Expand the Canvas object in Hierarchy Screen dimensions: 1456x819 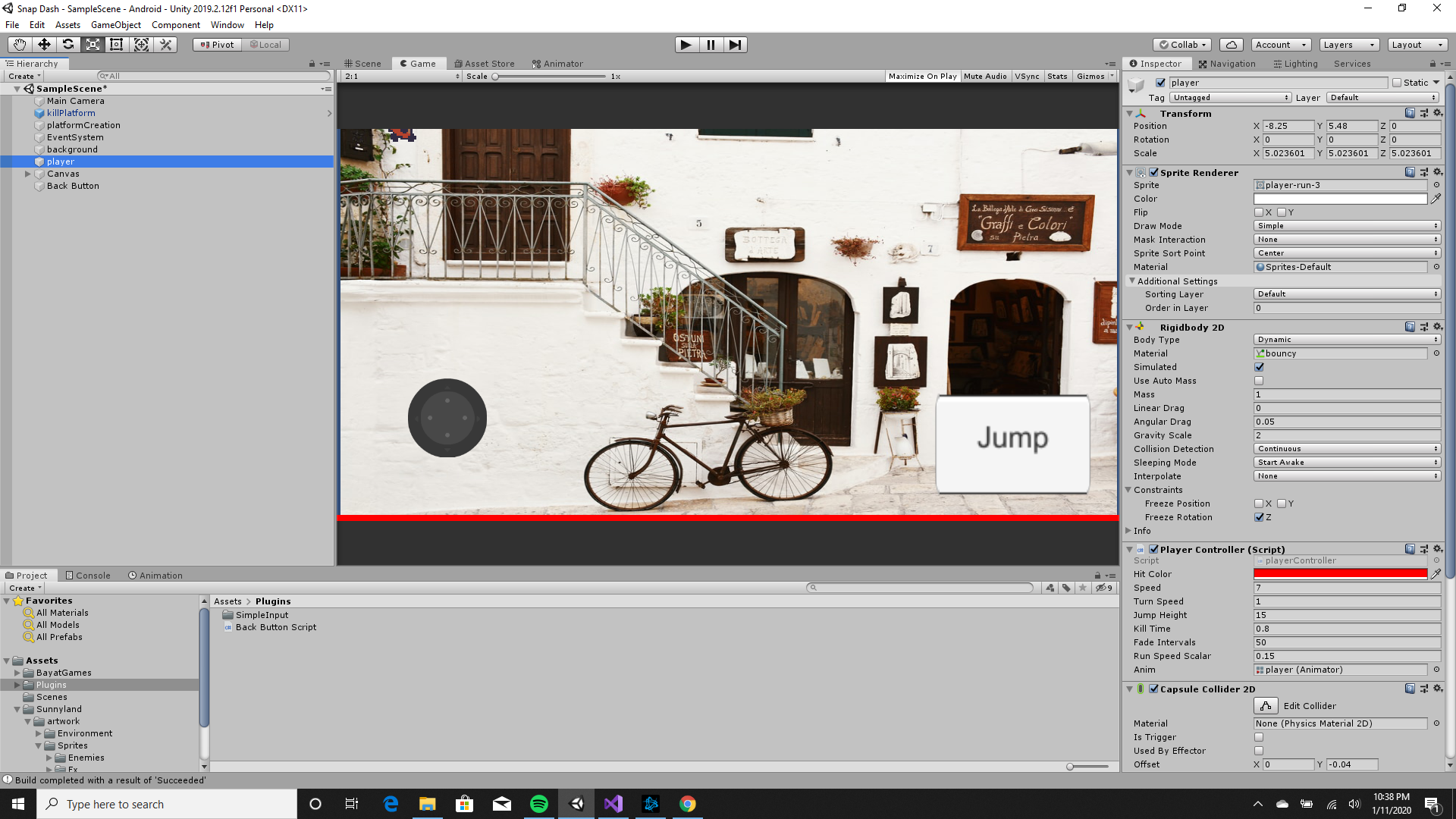28,174
